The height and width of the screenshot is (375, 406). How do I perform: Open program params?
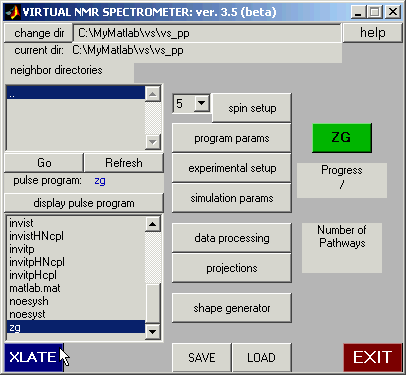232,138
